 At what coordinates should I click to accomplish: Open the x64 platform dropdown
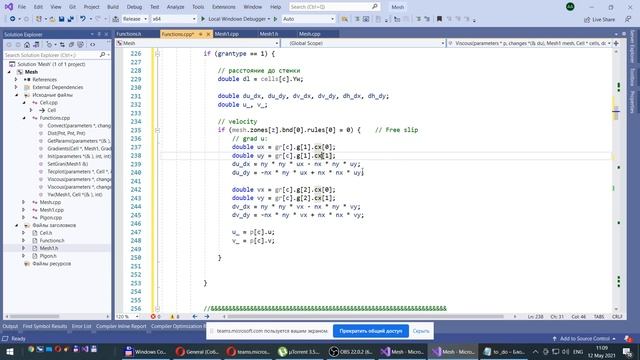pos(173,19)
